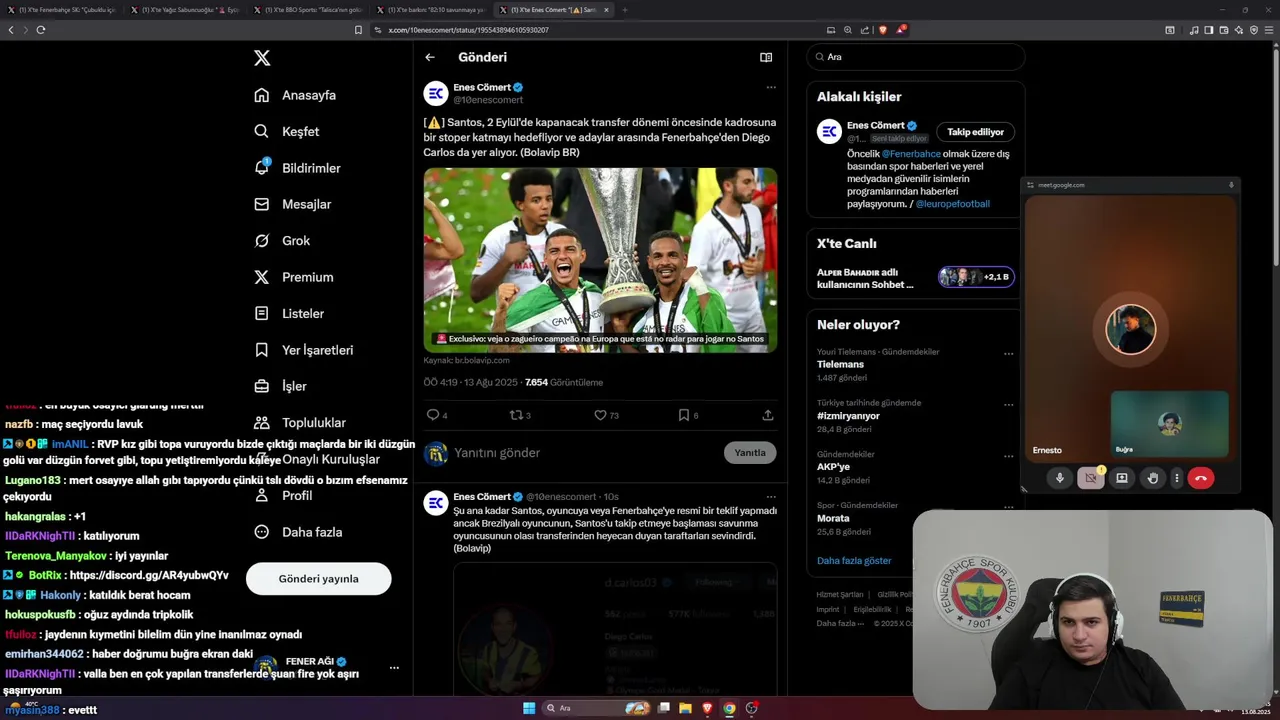Open Bildirimler notifications
Screen dimensions: 1280x720
297,168
